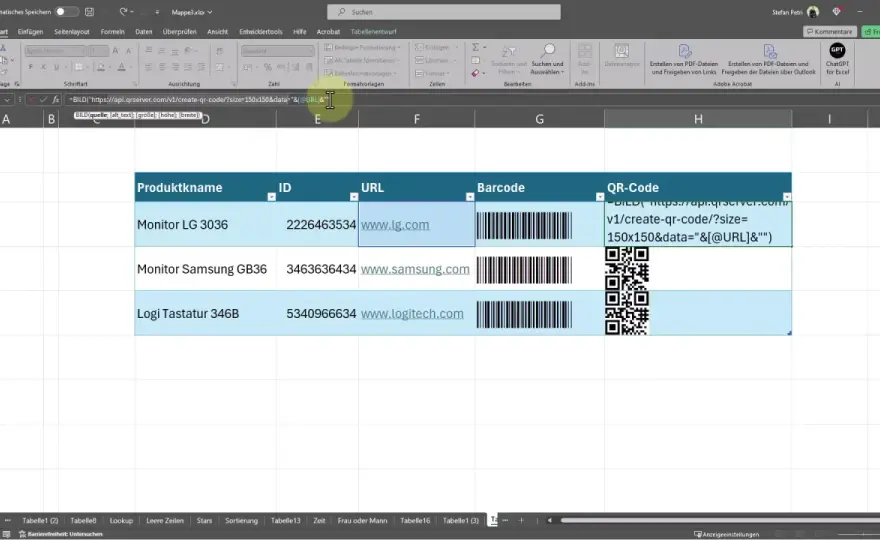The height and width of the screenshot is (540, 880).
Task: Open Sortieren und Filtern
Action: pos(509,60)
